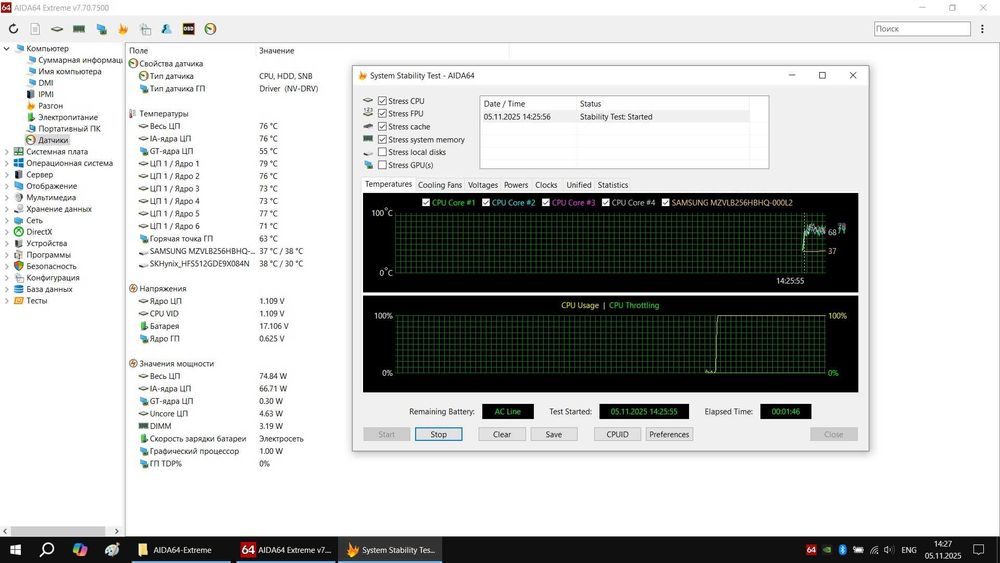The height and width of the screenshot is (563, 1000).
Task: Toggle the Stress FPU checkbox
Action: pyautogui.click(x=383, y=113)
